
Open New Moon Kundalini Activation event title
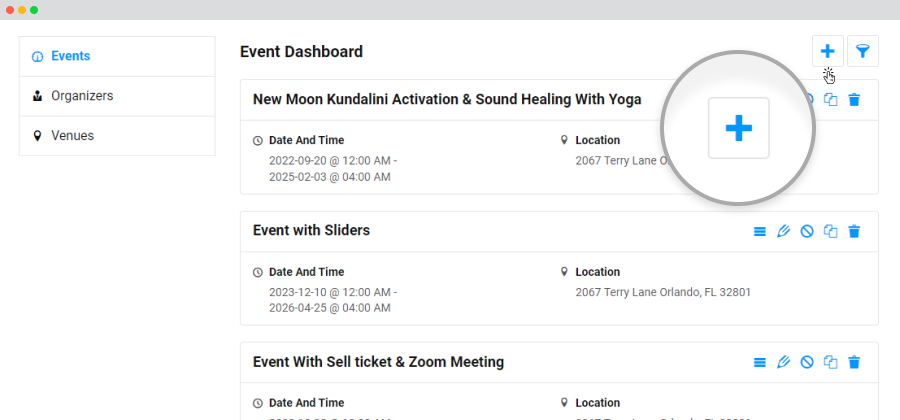[447, 100]
